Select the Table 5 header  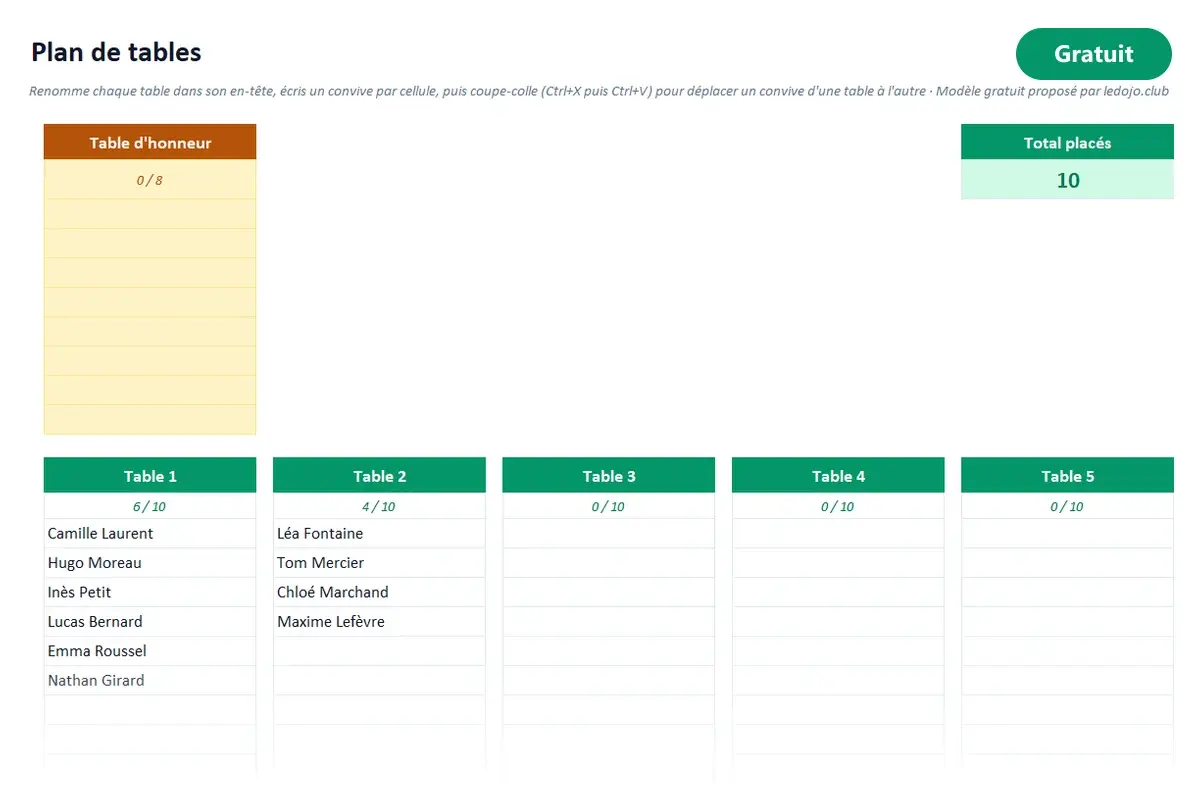coord(1067,476)
